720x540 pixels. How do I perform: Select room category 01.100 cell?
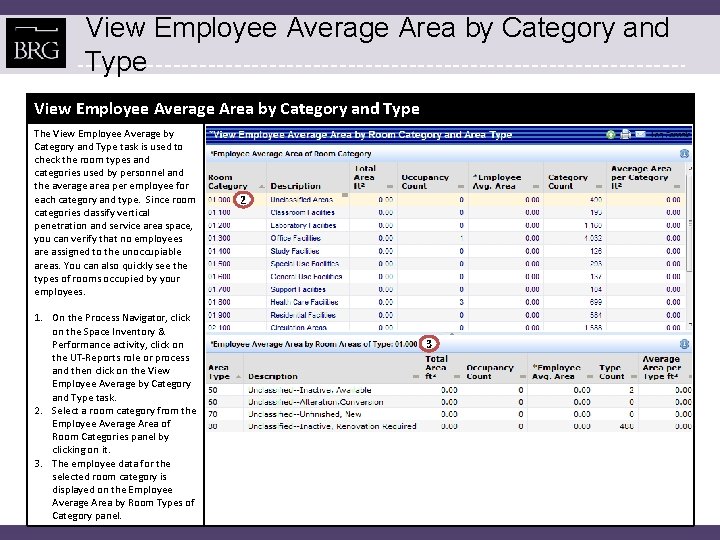[219, 213]
